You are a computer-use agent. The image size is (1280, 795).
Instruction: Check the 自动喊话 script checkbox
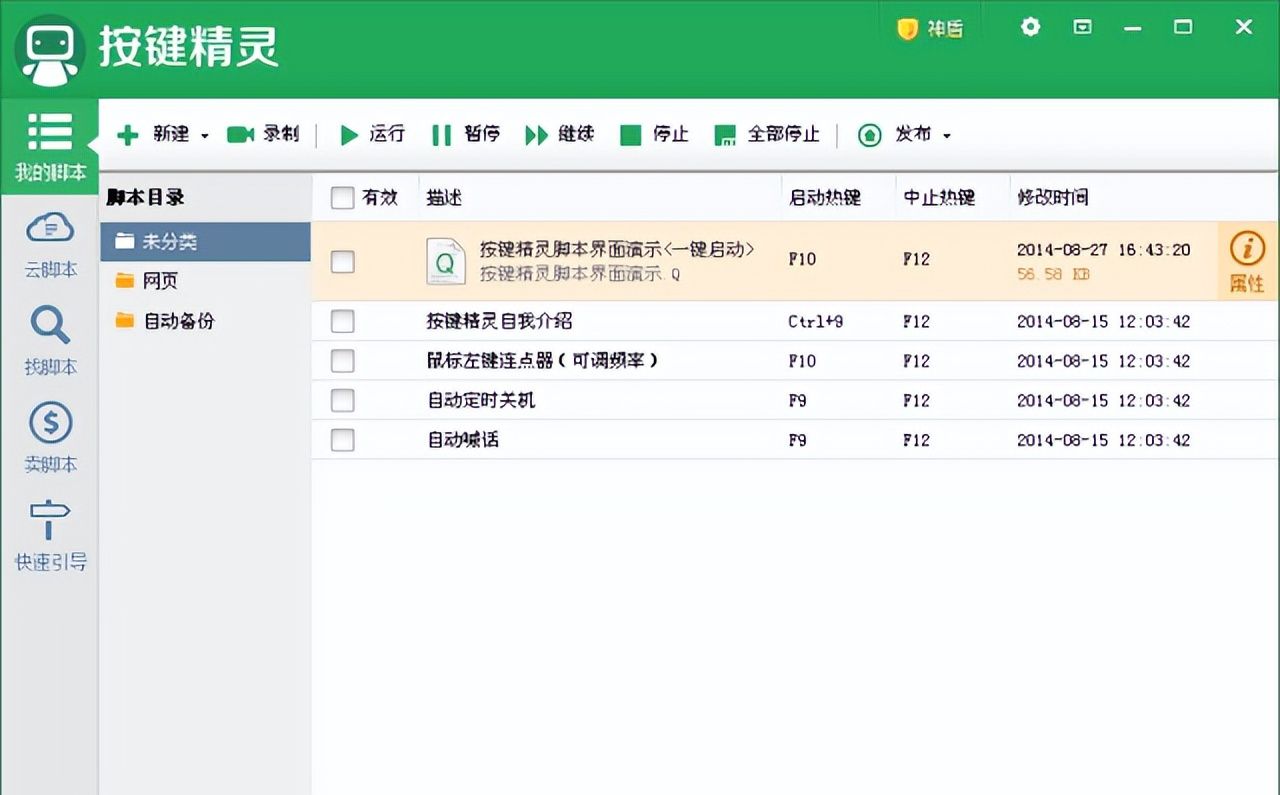click(342, 440)
